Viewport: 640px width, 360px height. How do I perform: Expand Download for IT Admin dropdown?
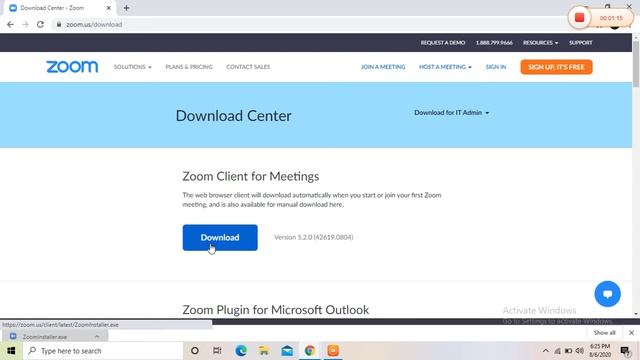[451, 113]
